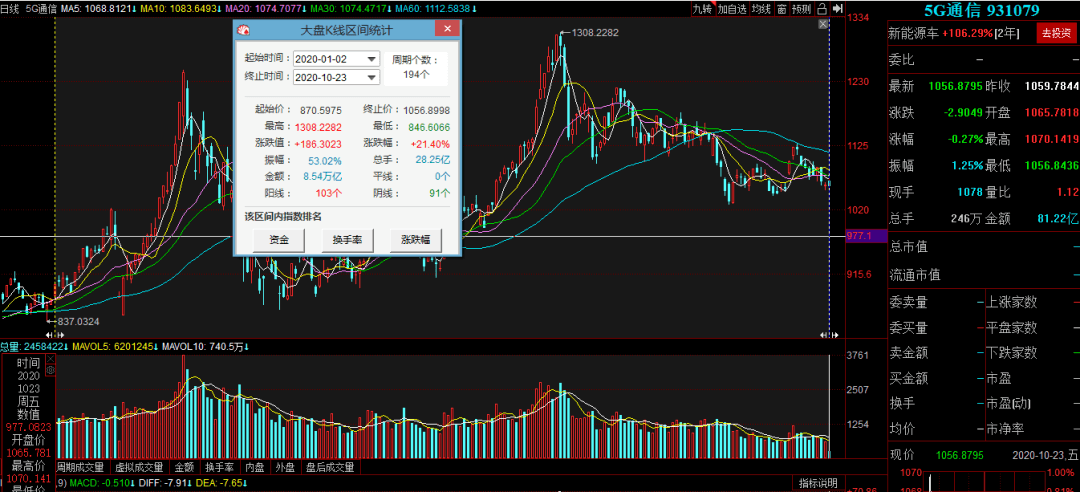Click the 5G通信 931079 title

coord(983,10)
